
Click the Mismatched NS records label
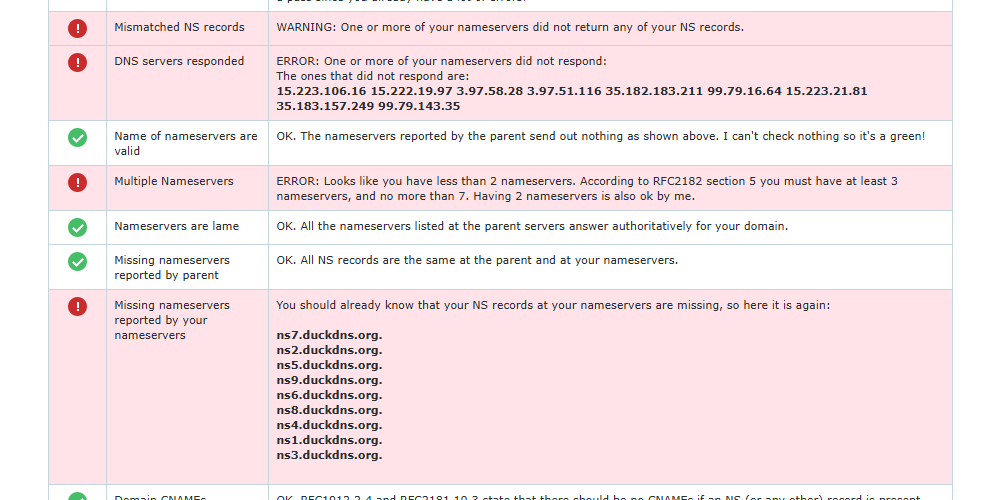(179, 27)
